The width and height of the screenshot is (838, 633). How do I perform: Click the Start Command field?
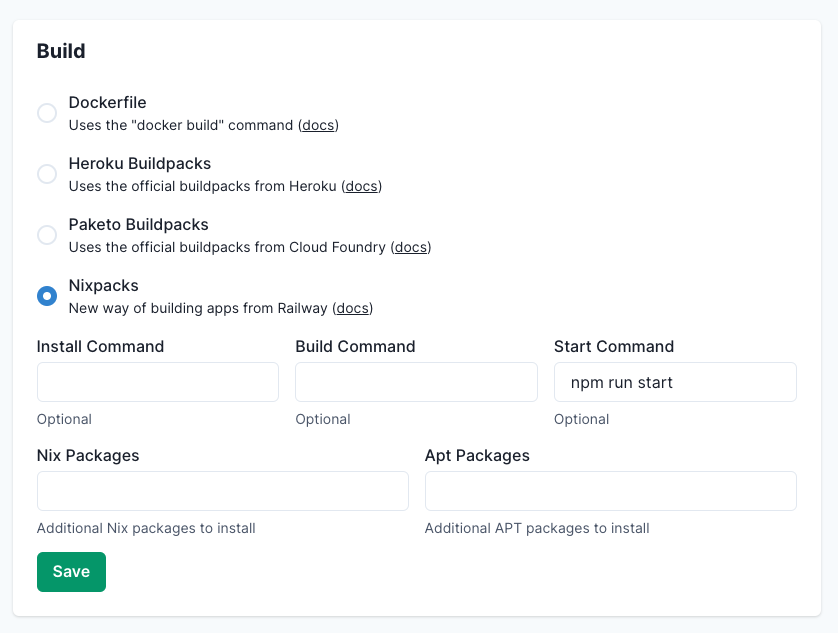coord(675,382)
